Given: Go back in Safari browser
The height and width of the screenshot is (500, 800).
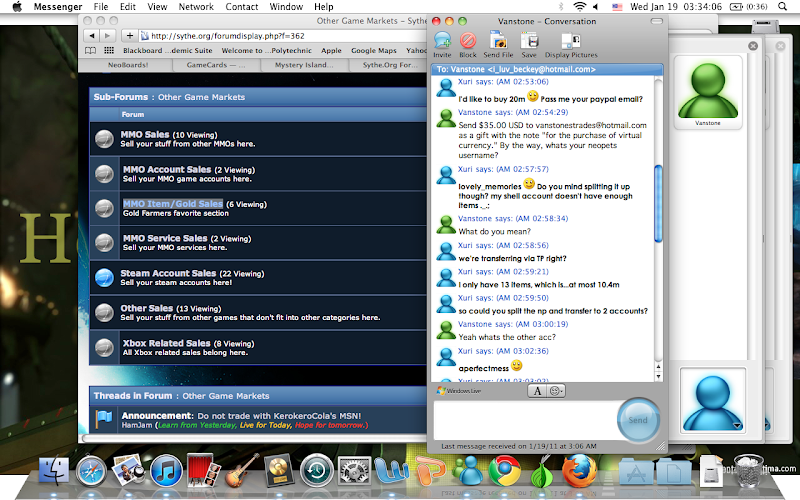Looking at the screenshot, I should click(92, 36).
